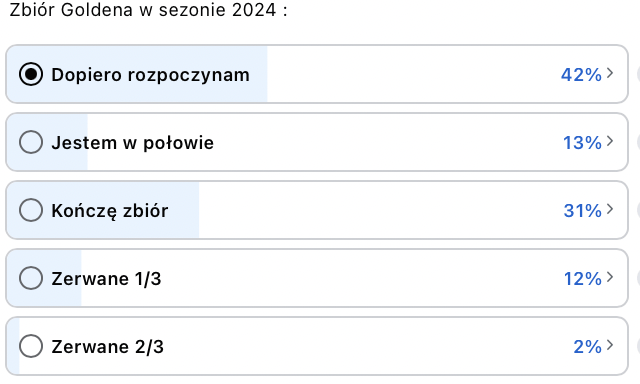Click the 'Jestem w połowie' option text
This screenshot has height=384, width=640.
pyautogui.click(x=132, y=143)
